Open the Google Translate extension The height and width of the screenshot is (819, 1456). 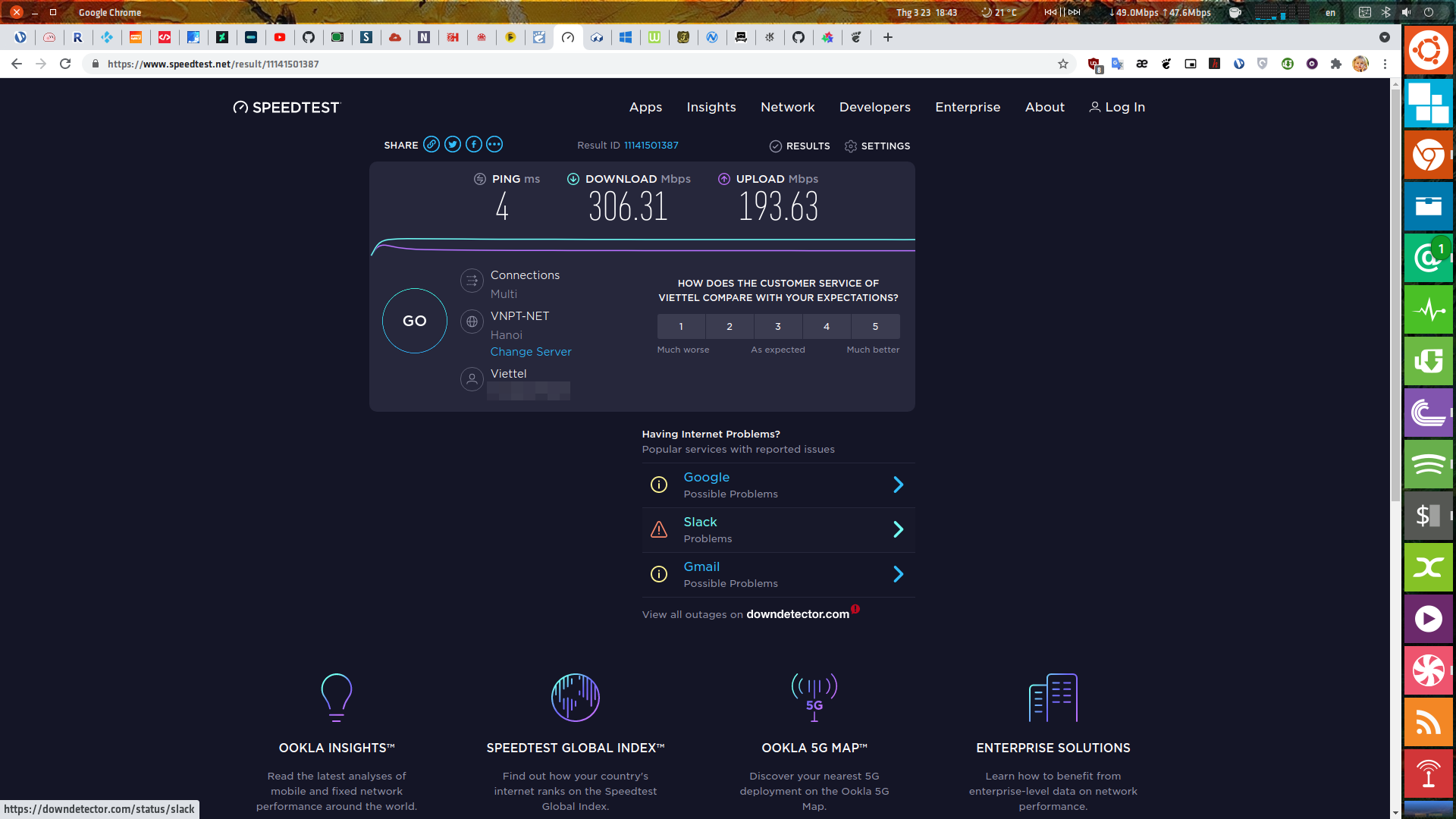pos(1117,64)
